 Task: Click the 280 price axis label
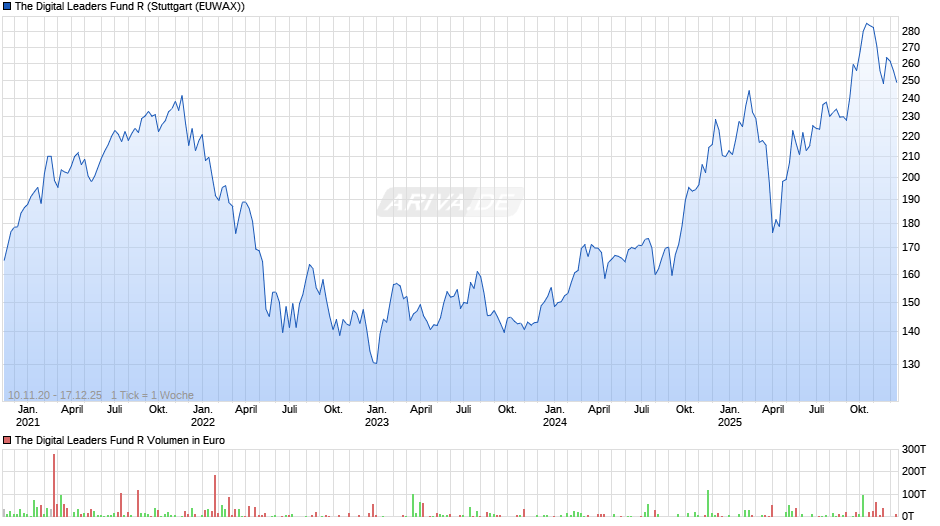tap(911, 31)
